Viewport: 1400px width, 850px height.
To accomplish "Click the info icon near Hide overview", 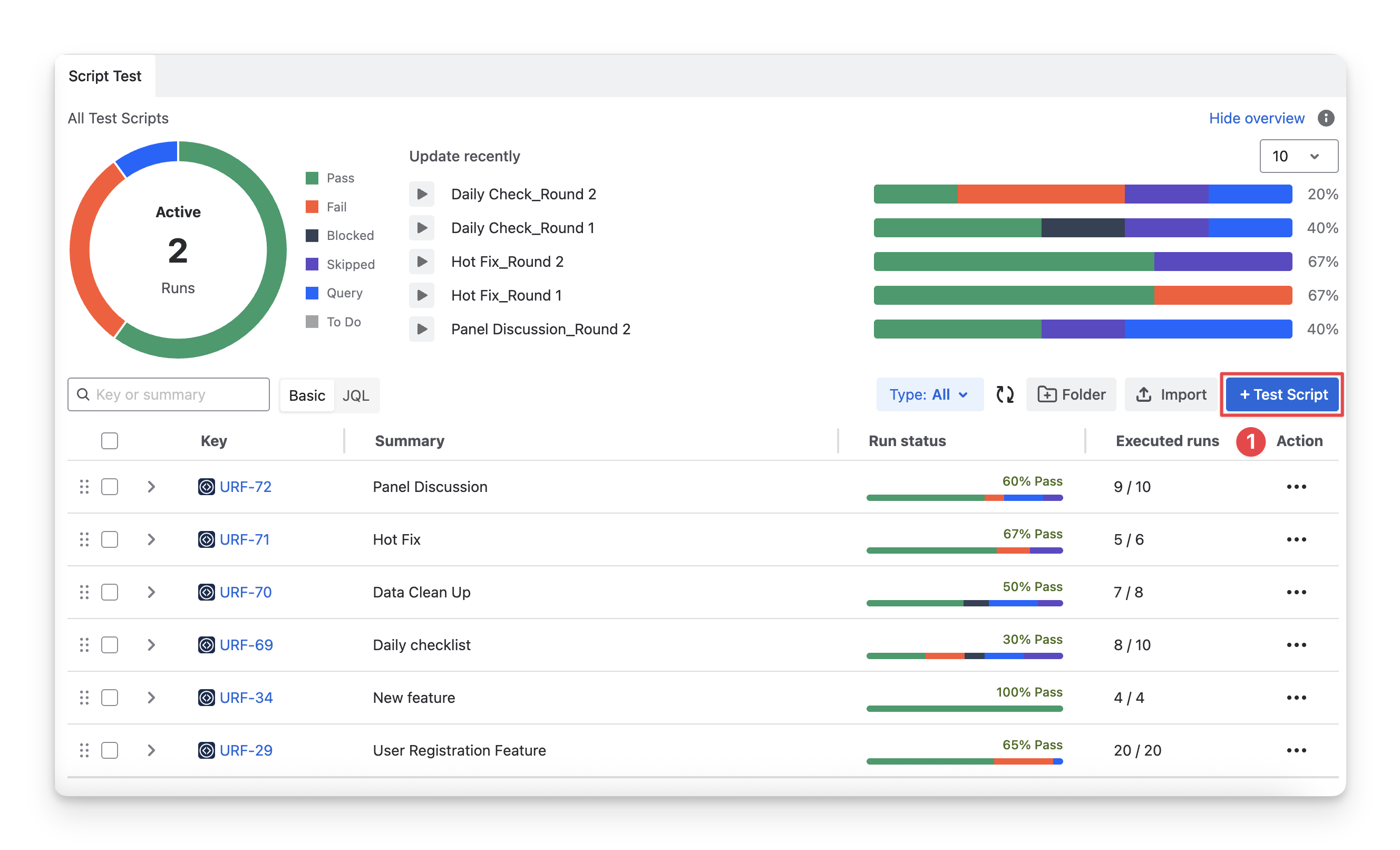I will click(x=1326, y=118).
